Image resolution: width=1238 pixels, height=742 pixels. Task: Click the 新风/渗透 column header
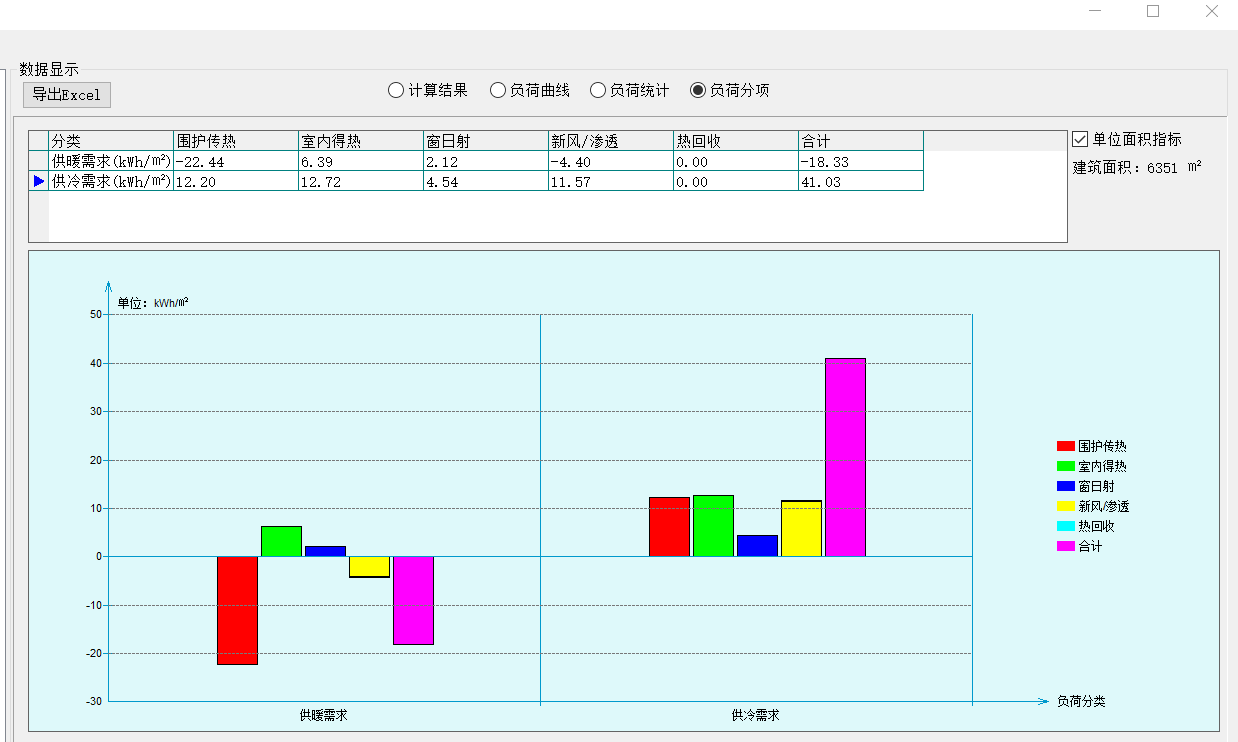(610, 141)
